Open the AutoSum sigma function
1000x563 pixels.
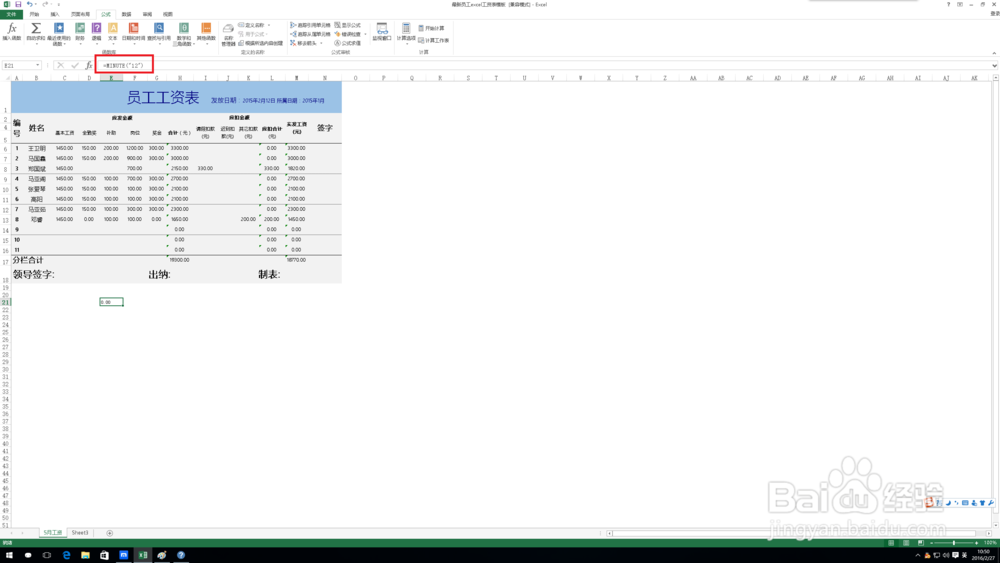[36, 33]
